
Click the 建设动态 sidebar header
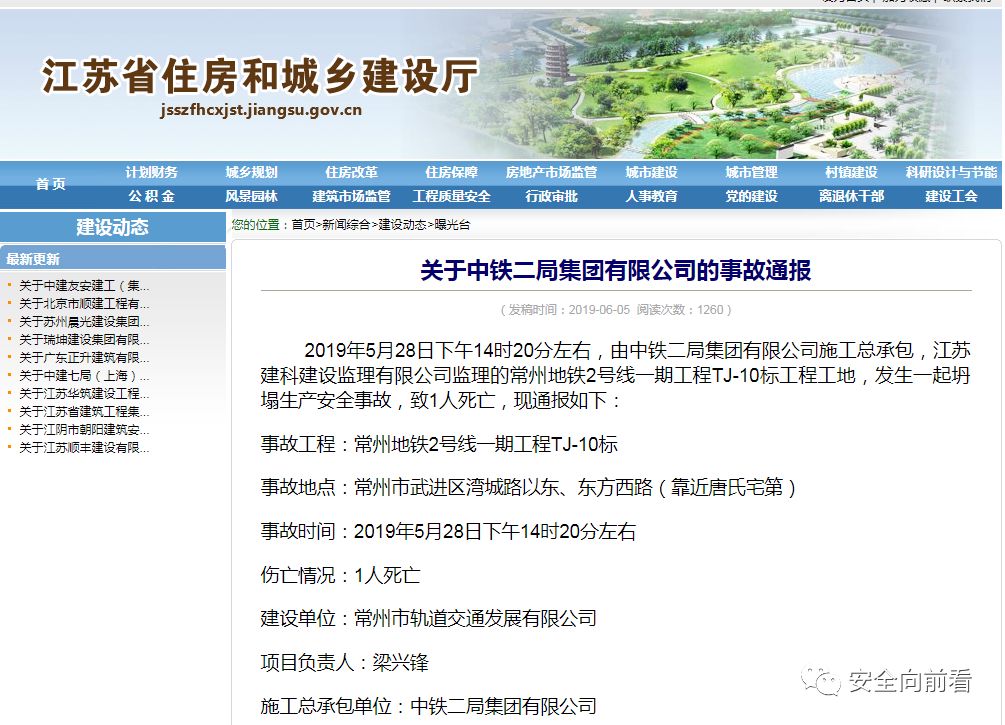coord(113,227)
